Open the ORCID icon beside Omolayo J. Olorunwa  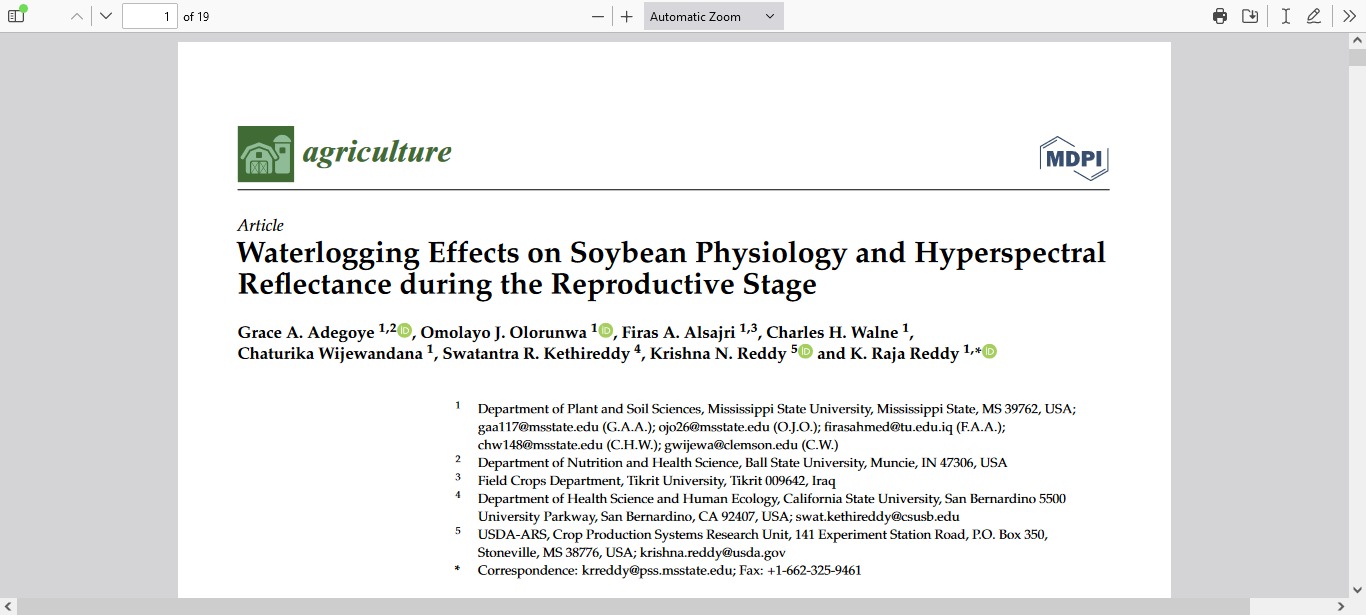pos(606,331)
